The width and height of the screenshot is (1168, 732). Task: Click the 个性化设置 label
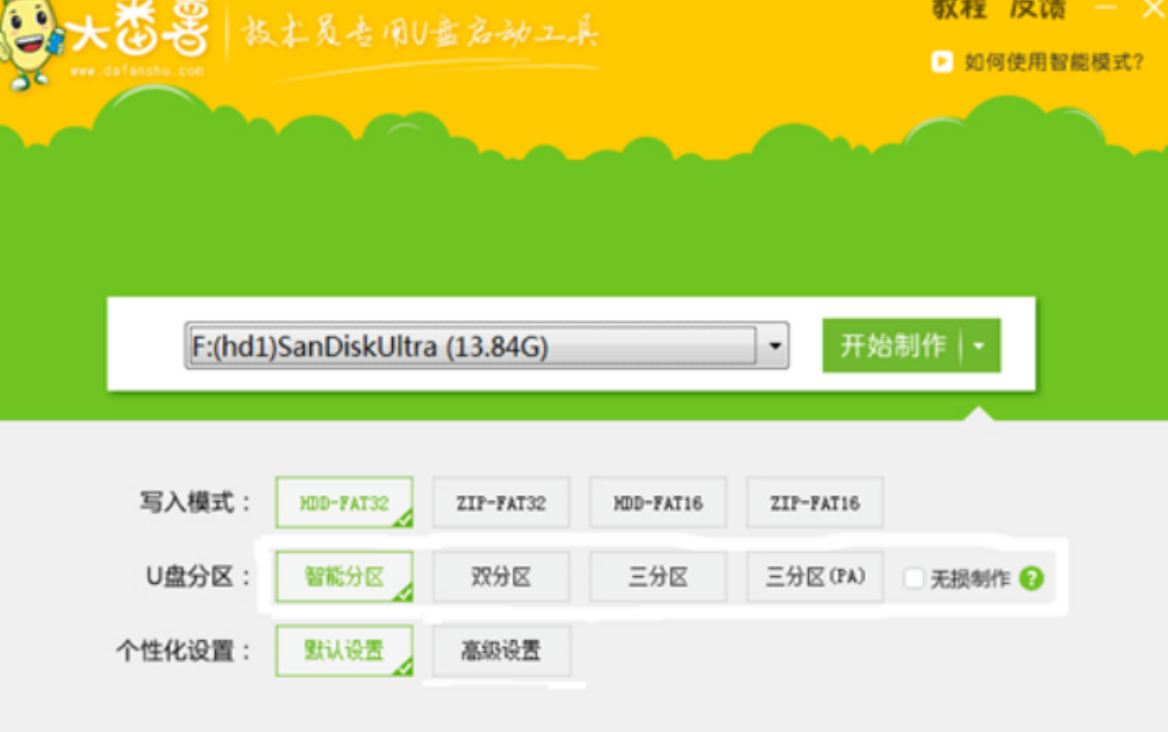click(x=183, y=651)
